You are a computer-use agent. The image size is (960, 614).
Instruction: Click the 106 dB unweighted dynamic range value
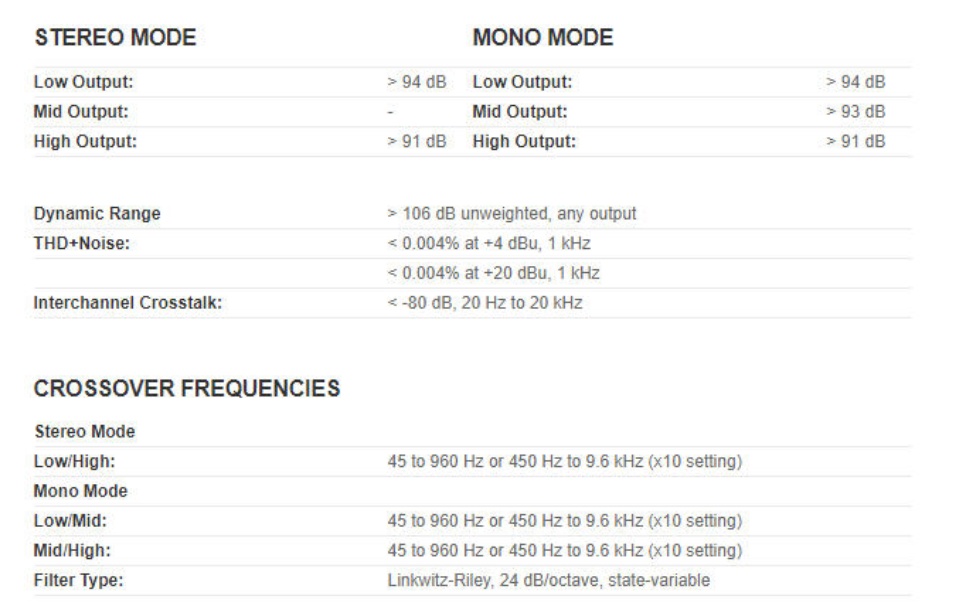(511, 213)
